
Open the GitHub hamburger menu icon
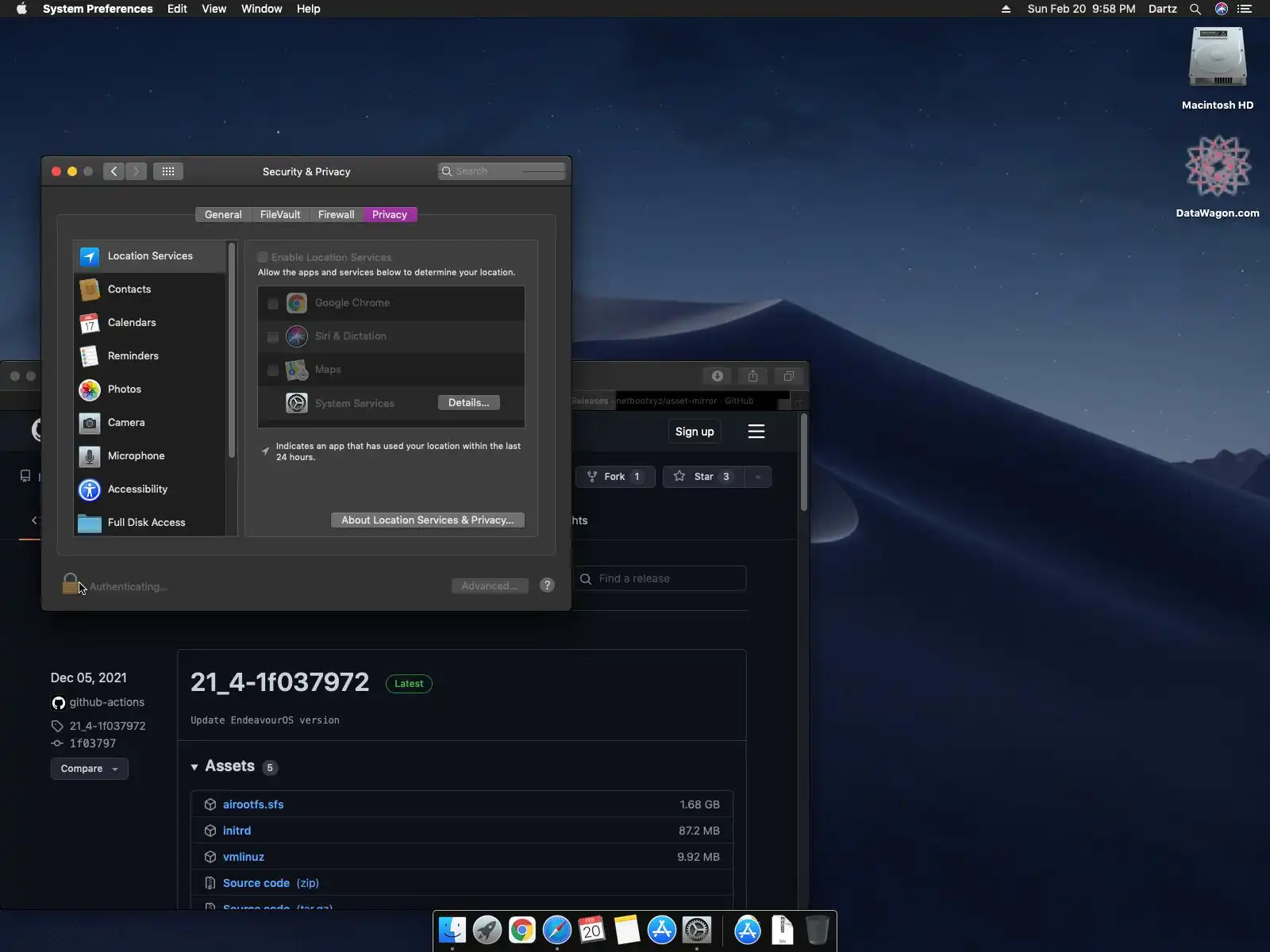[x=756, y=432]
